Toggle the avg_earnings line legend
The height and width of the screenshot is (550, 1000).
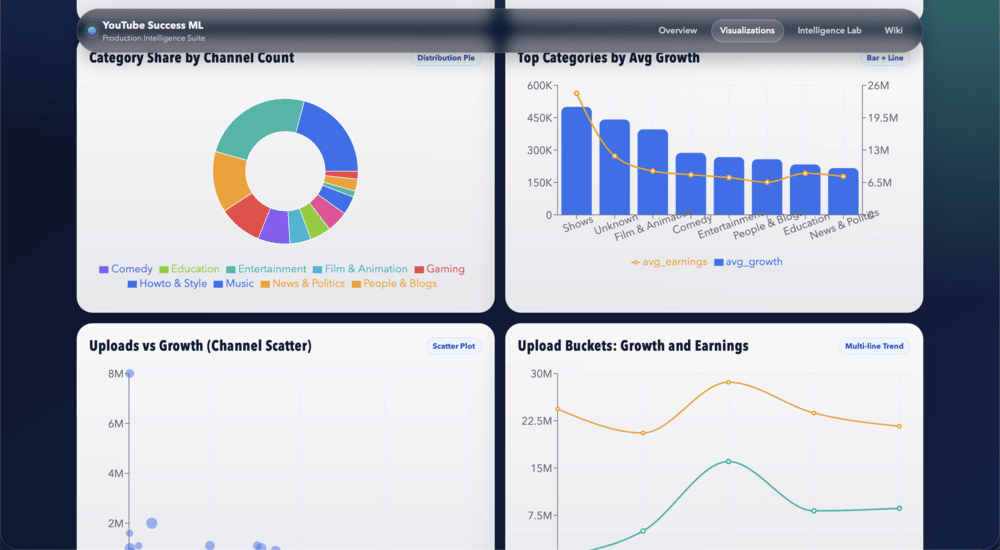[x=668, y=262]
